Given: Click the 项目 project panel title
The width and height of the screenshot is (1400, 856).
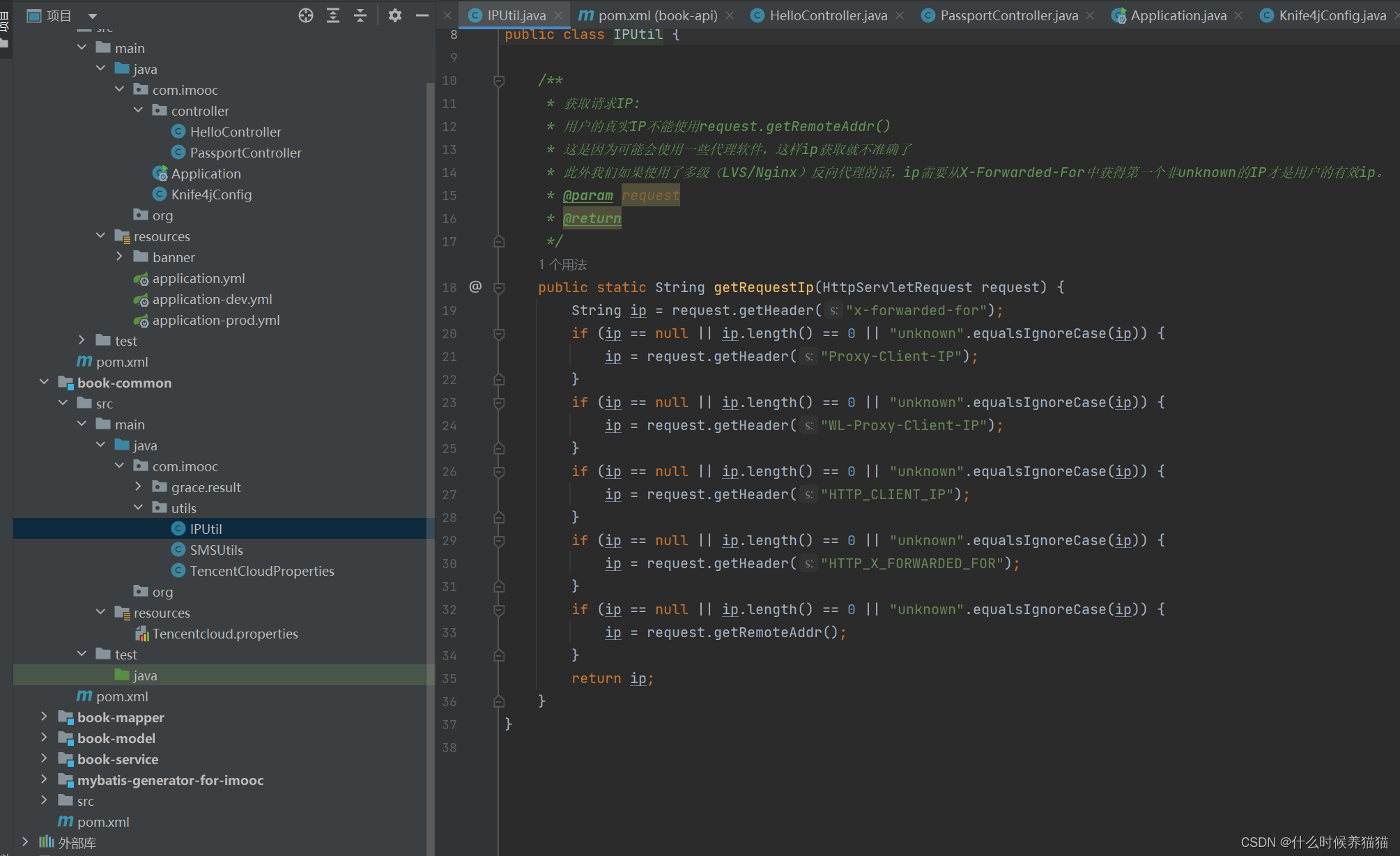Looking at the screenshot, I should (x=59, y=15).
